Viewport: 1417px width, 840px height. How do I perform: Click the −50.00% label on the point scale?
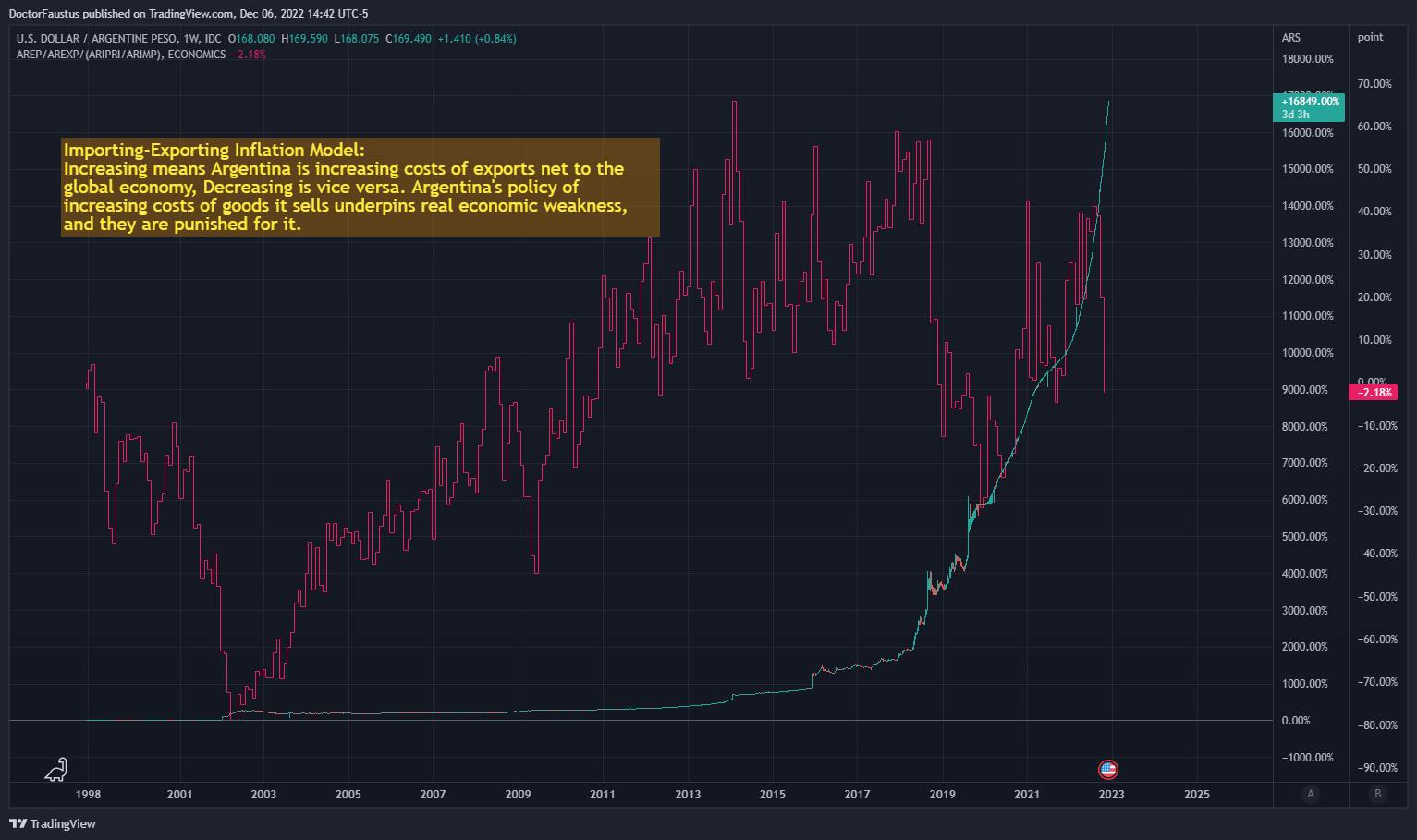1377,597
